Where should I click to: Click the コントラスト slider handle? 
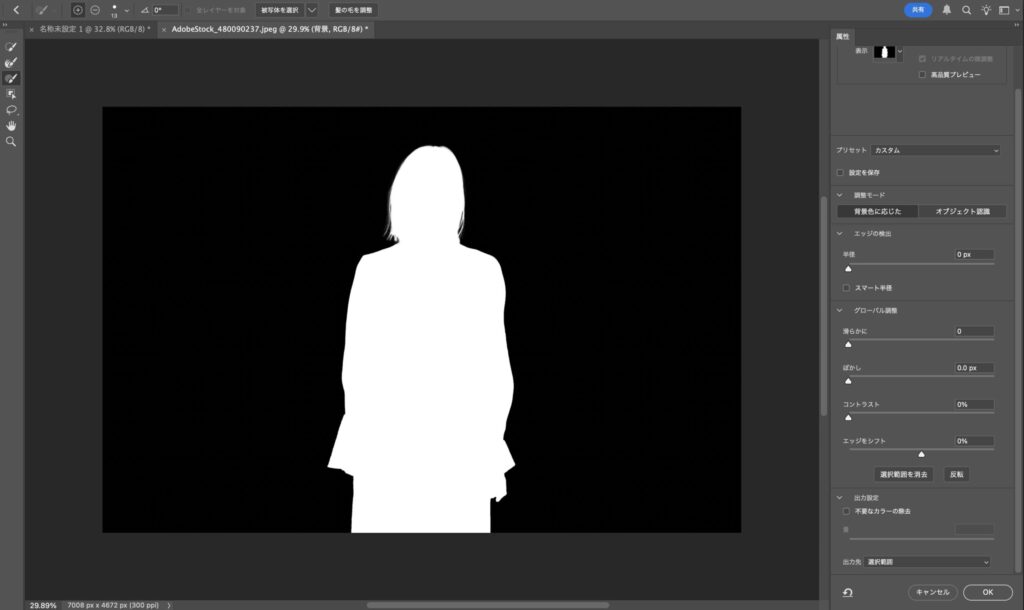coord(848,417)
